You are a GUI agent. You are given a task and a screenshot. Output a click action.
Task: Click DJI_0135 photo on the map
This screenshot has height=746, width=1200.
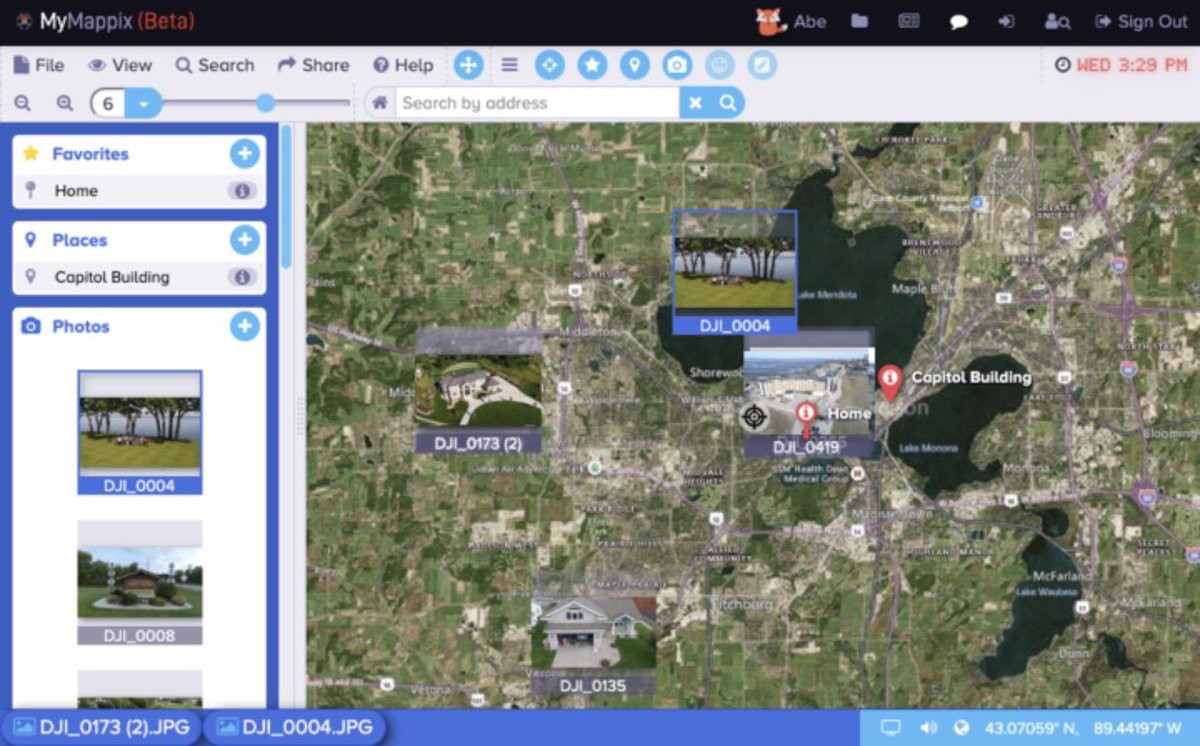(594, 633)
